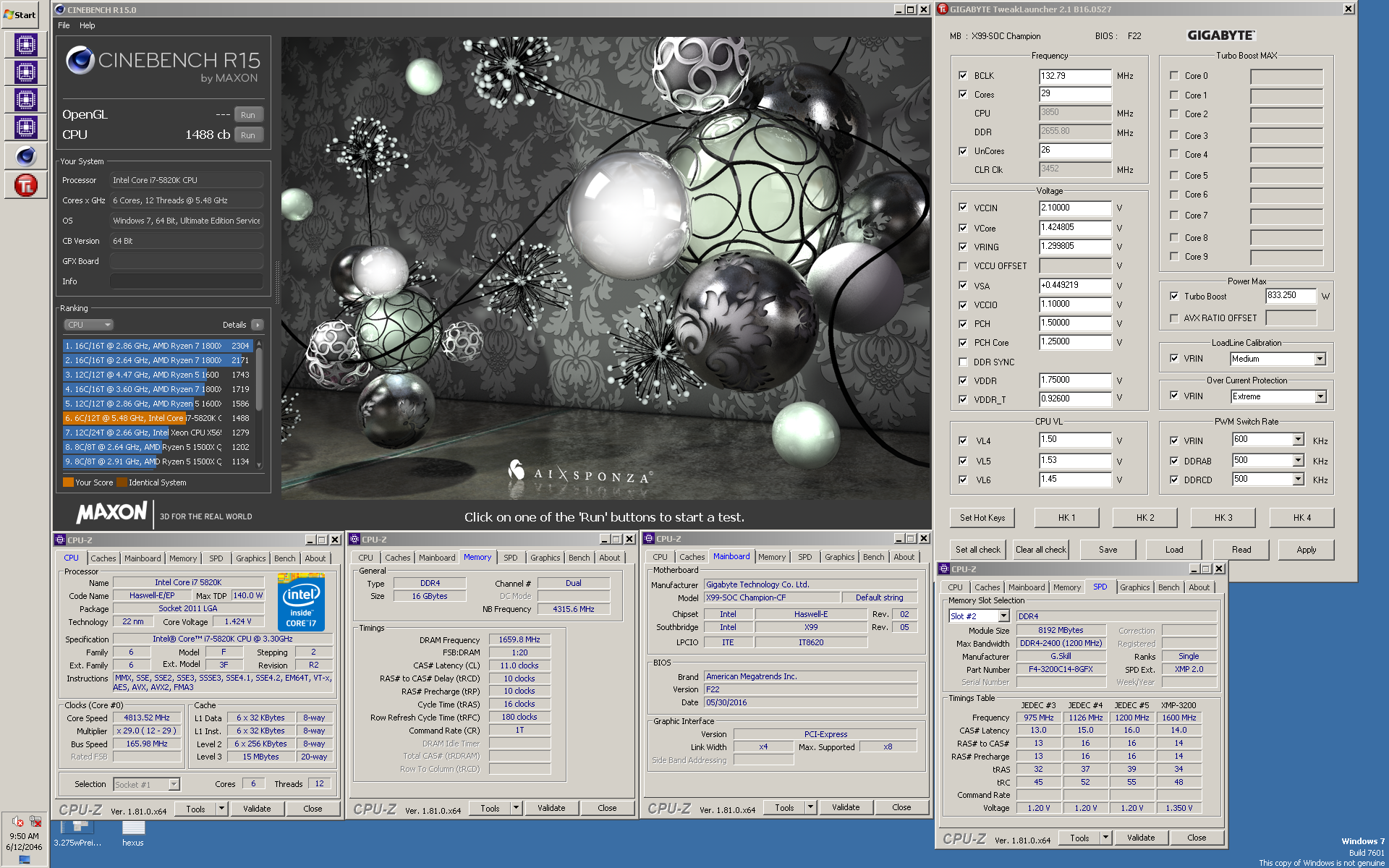The width and height of the screenshot is (1389, 868).
Task: Click Apply in TweakLauncher
Action: tap(1306, 550)
